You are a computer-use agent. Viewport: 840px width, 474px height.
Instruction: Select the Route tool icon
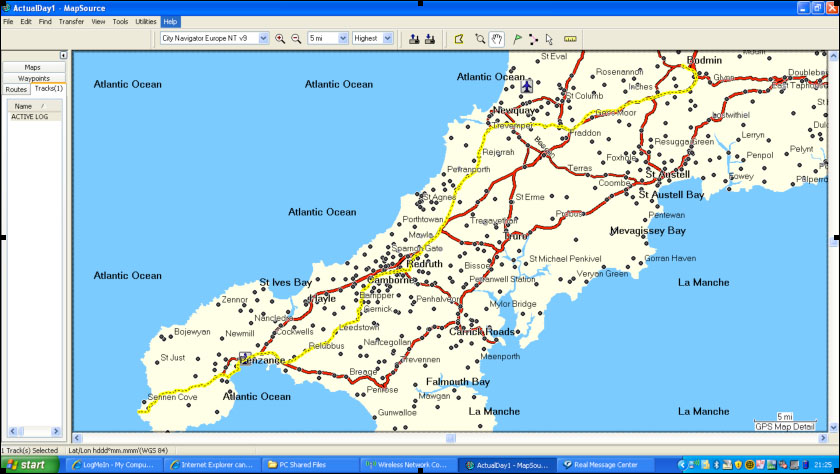click(533, 39)
